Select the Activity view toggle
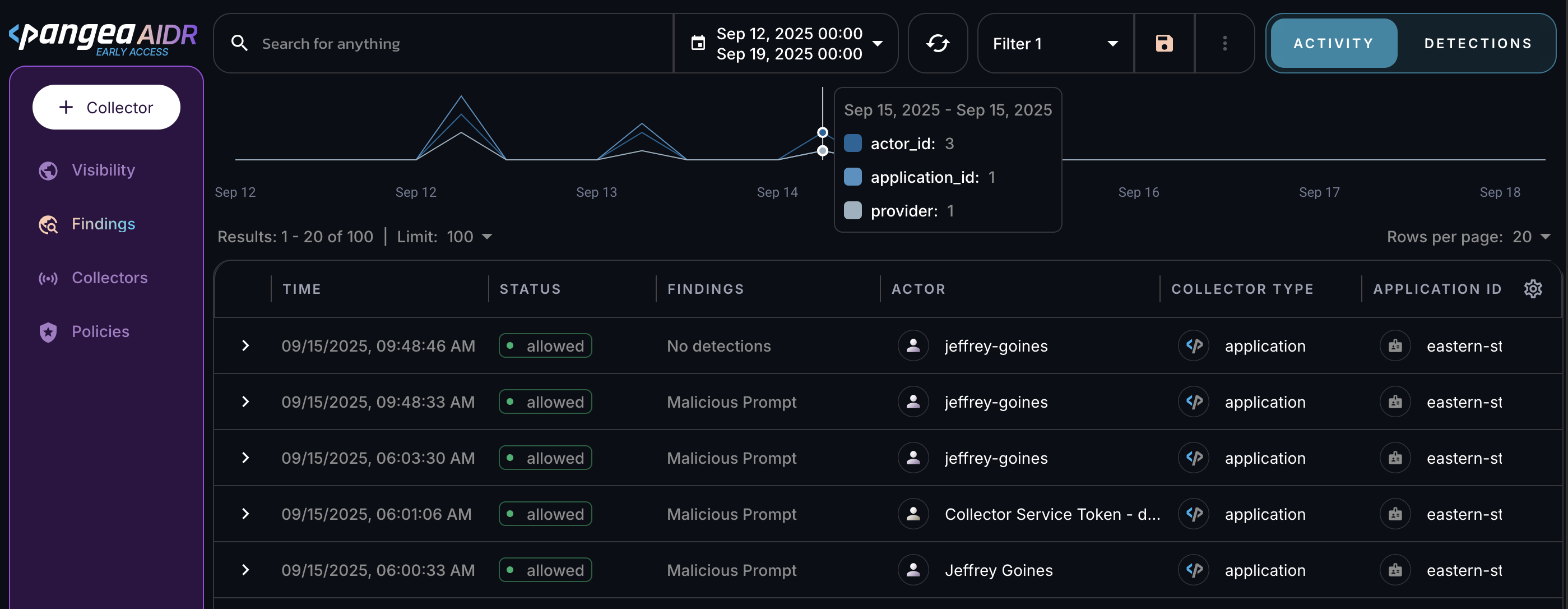The image size is (1568, 609). tap(1333, 43)
